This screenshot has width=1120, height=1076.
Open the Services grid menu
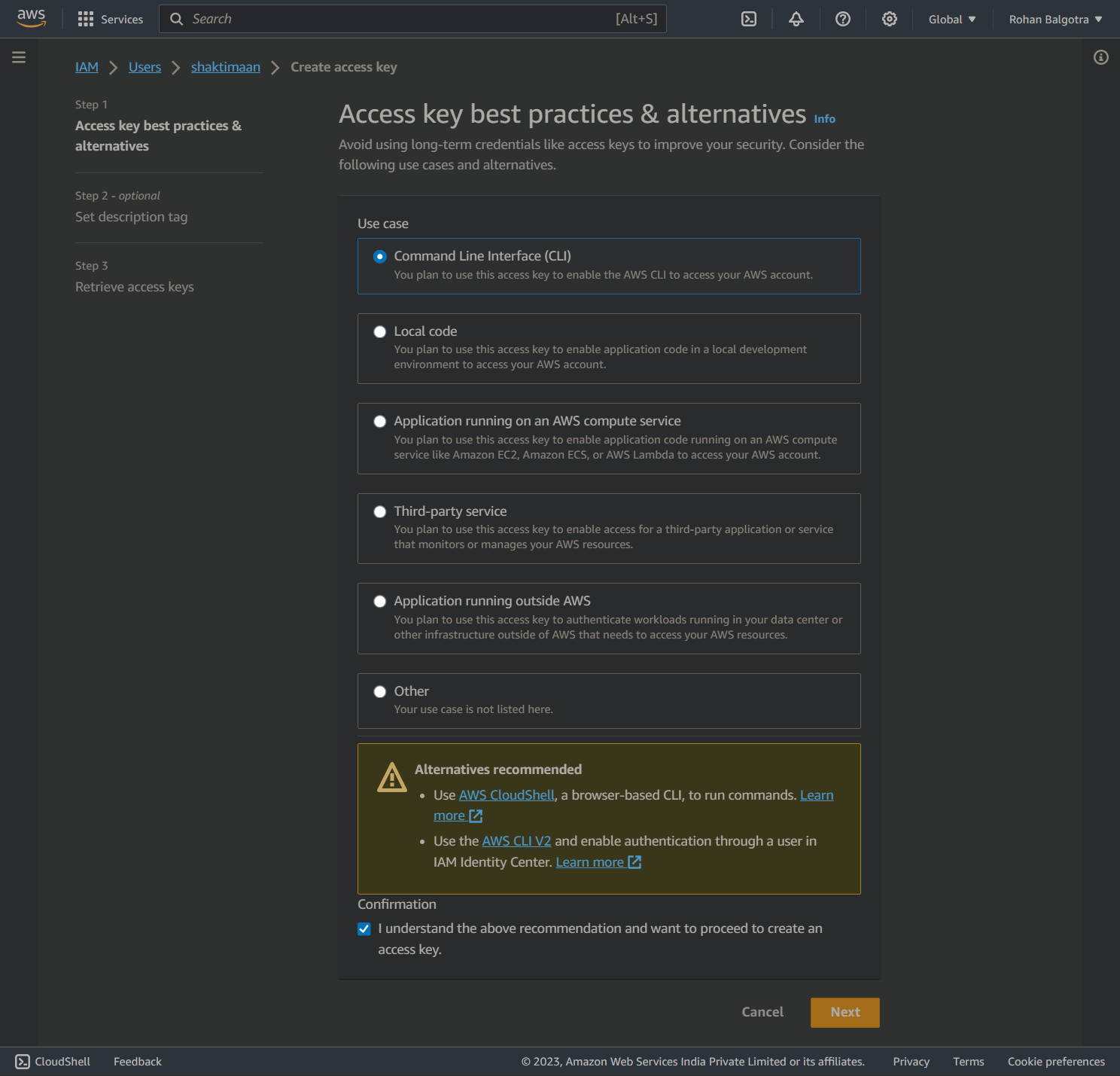click(86, 19)
